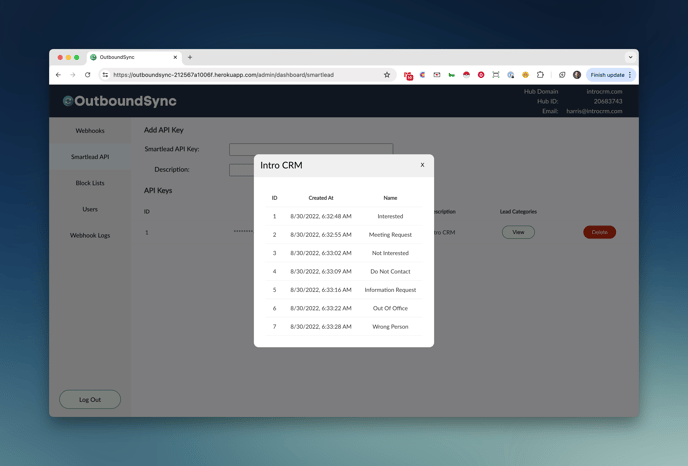Open the Pokeball extension icon

[x=466, y=75]
